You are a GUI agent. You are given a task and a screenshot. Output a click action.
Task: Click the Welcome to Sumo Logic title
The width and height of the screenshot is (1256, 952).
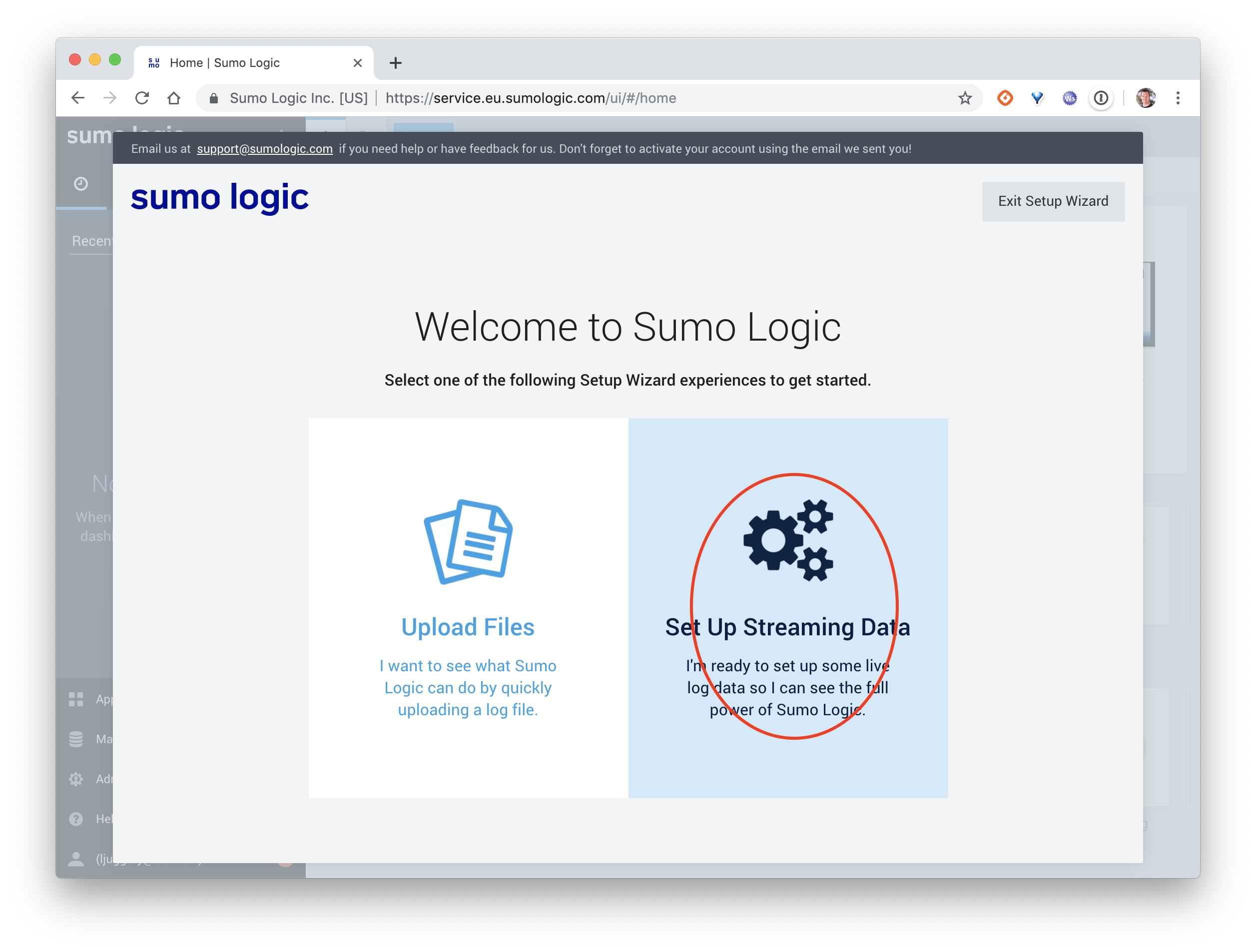(628, 328)
